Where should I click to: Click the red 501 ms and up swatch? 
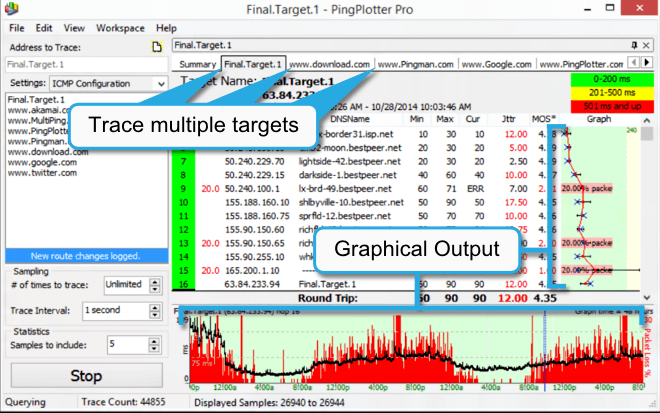(612, 106)
